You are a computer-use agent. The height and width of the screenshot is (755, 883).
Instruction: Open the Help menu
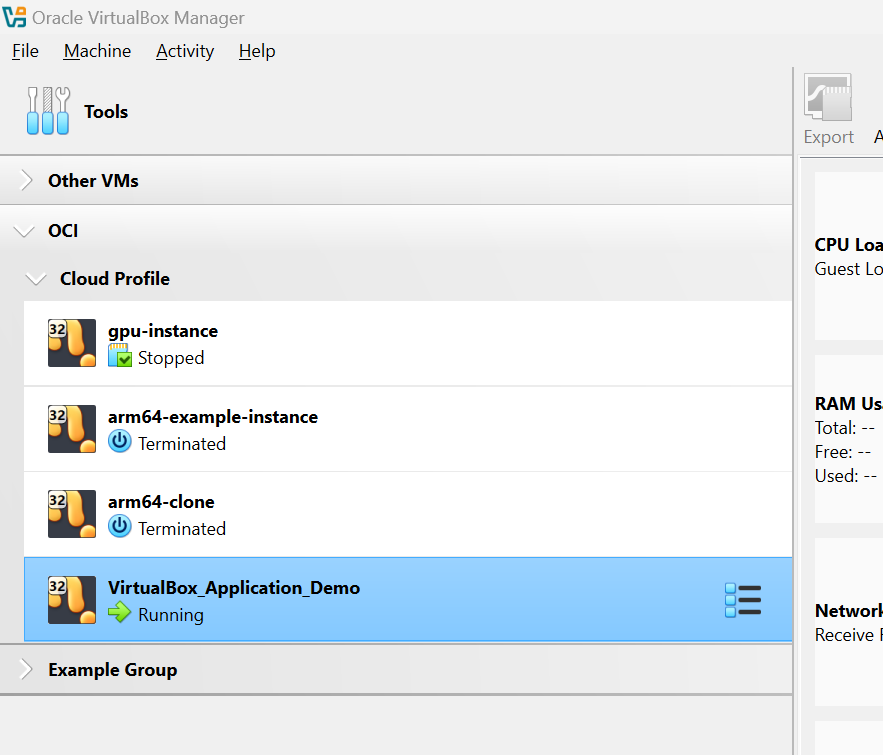[x=257, y=51]
